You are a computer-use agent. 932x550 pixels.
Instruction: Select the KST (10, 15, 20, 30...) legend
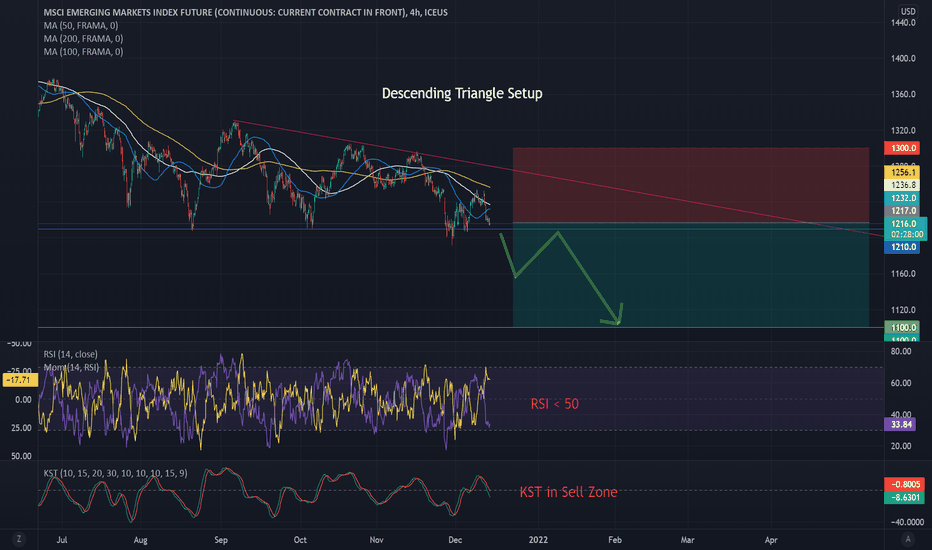(x=115, y=473)
